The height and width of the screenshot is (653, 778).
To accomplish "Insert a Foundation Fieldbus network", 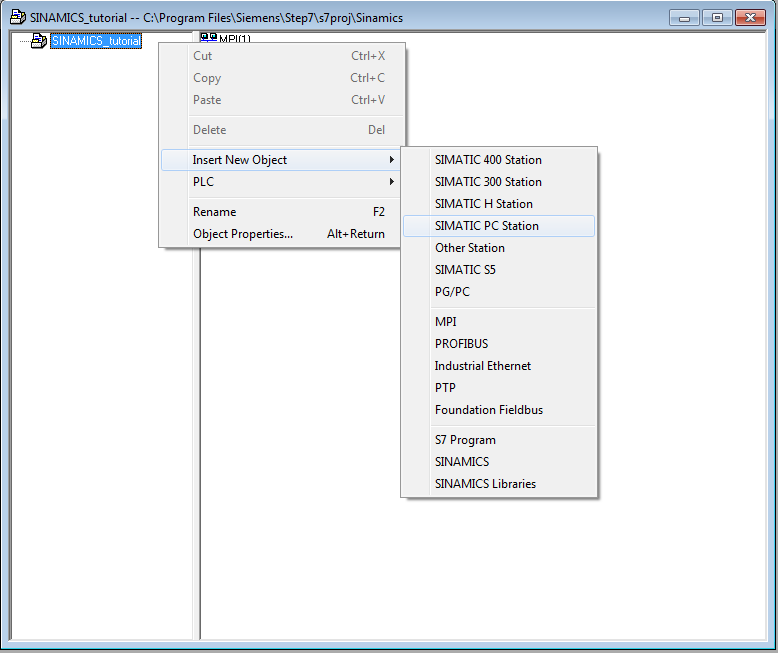I will (499, 410).
